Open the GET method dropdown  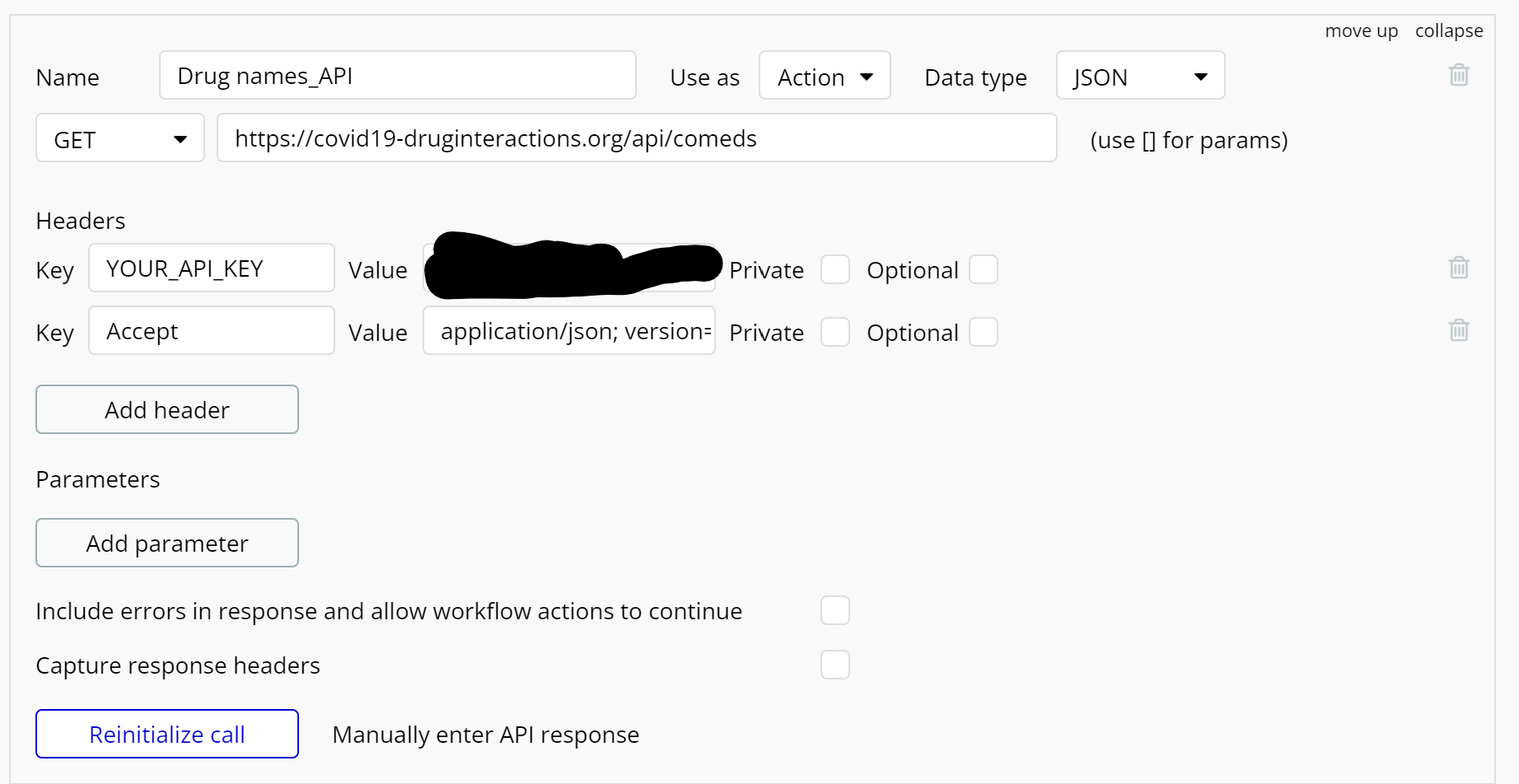(x=120, y=138)
